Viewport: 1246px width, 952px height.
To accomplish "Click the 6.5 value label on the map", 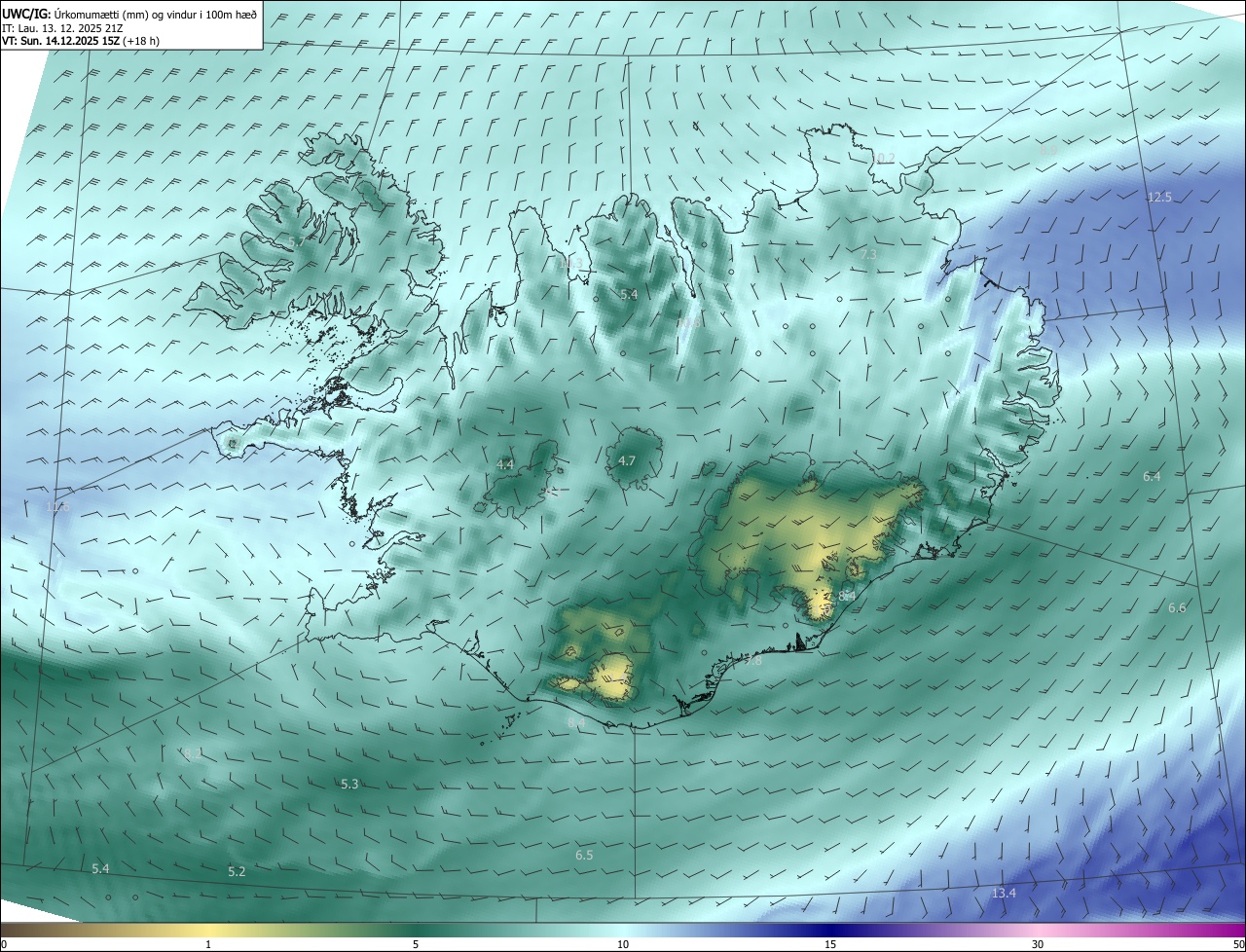I will tap(584, 855).
